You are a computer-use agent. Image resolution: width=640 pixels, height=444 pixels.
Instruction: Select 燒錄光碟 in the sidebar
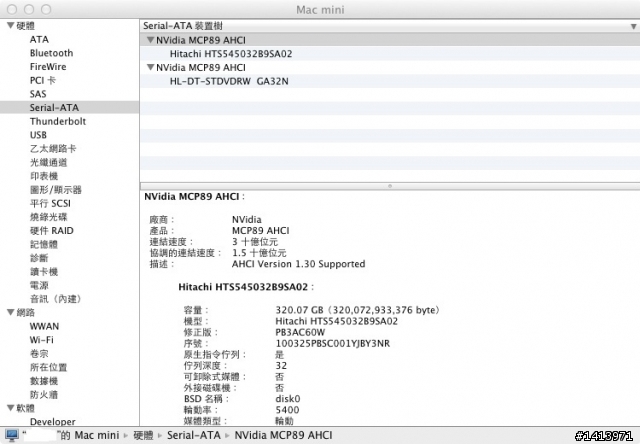pyautogui.click(x=49, y=217)
